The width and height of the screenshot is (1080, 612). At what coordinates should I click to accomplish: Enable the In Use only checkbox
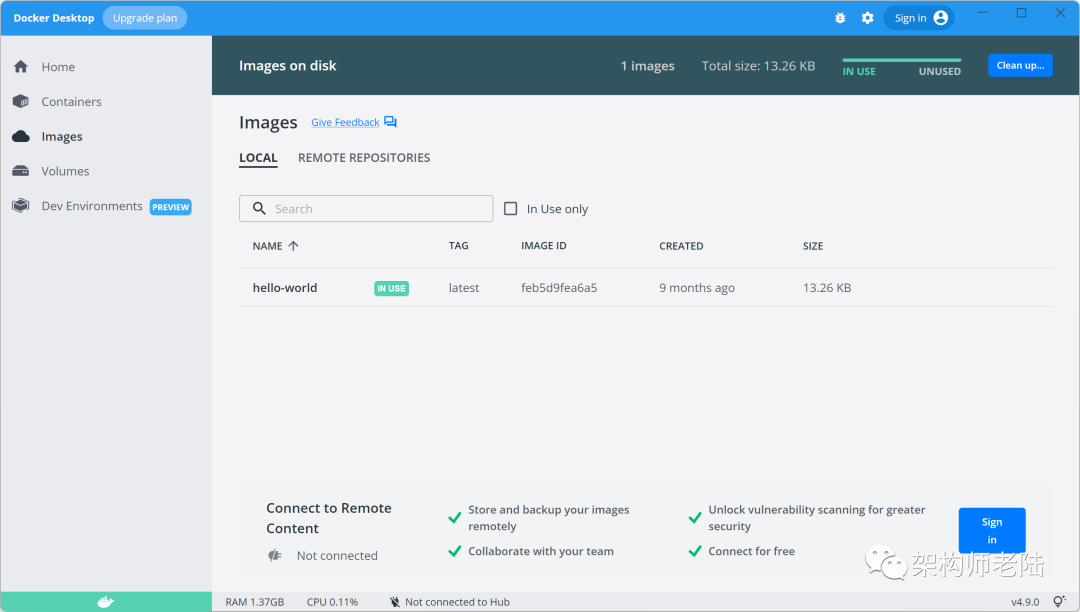(511, 209)
